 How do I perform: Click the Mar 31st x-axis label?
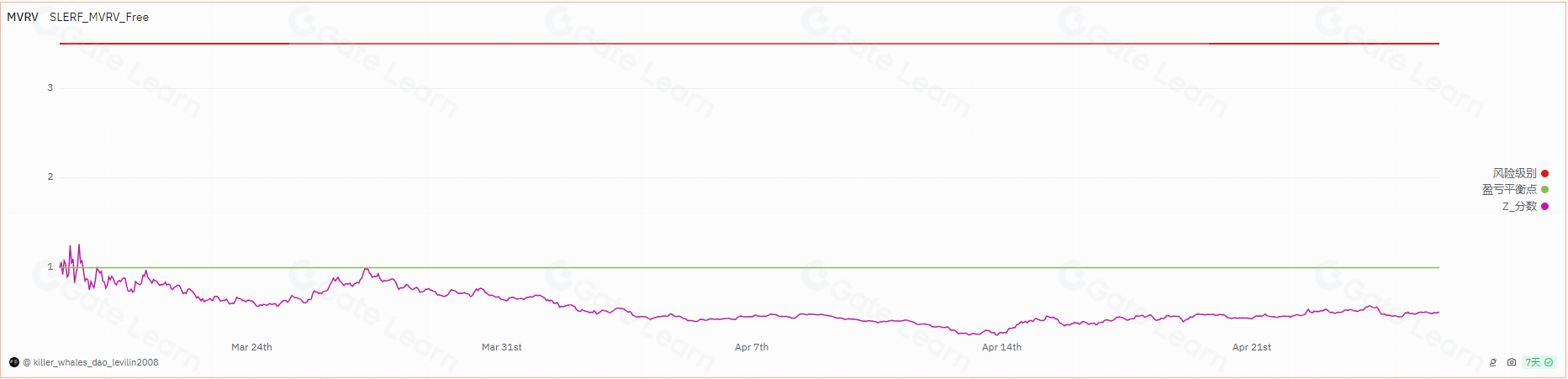coord(502,347)
